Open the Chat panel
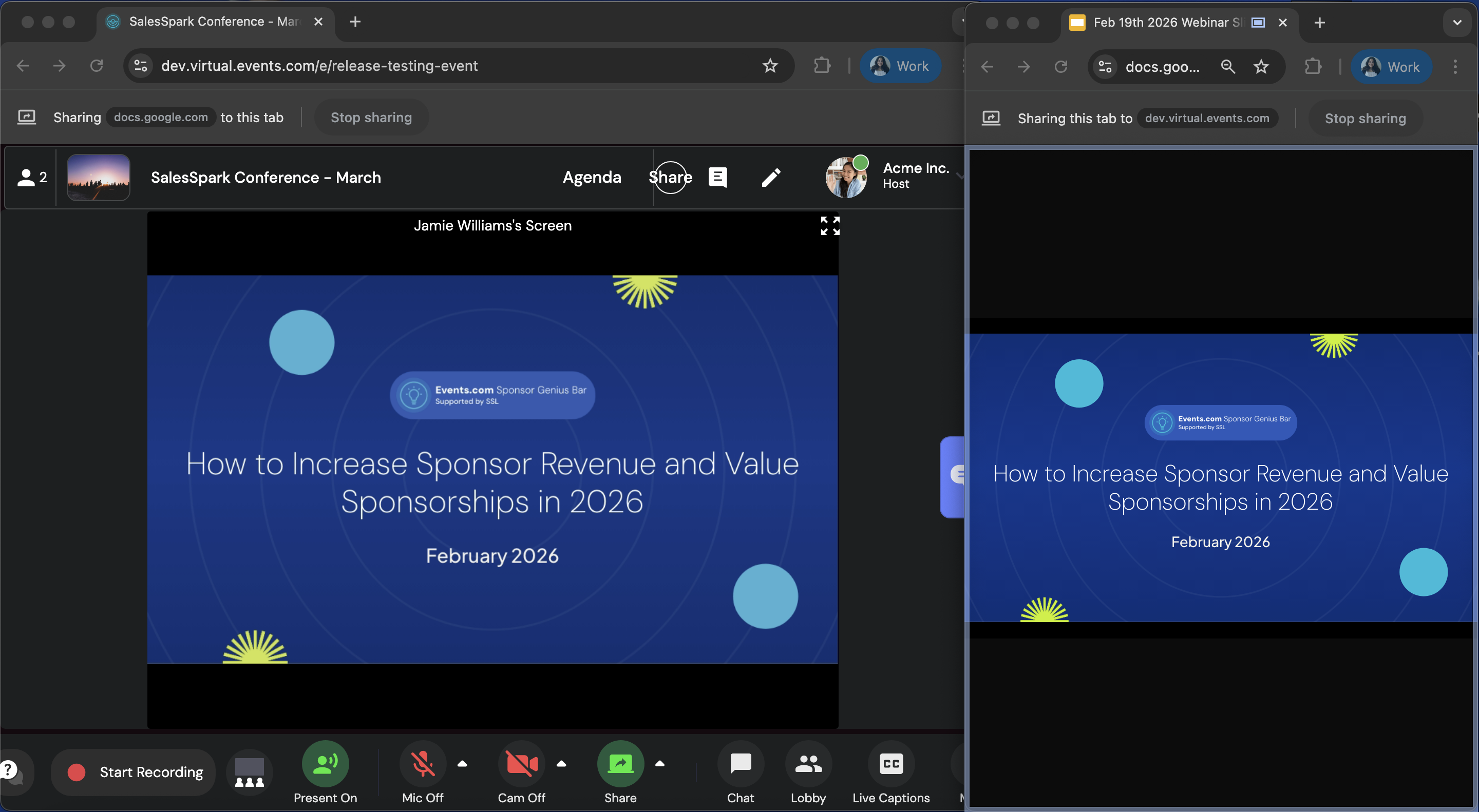This screenshot has width=1479, height=812. 740,764
